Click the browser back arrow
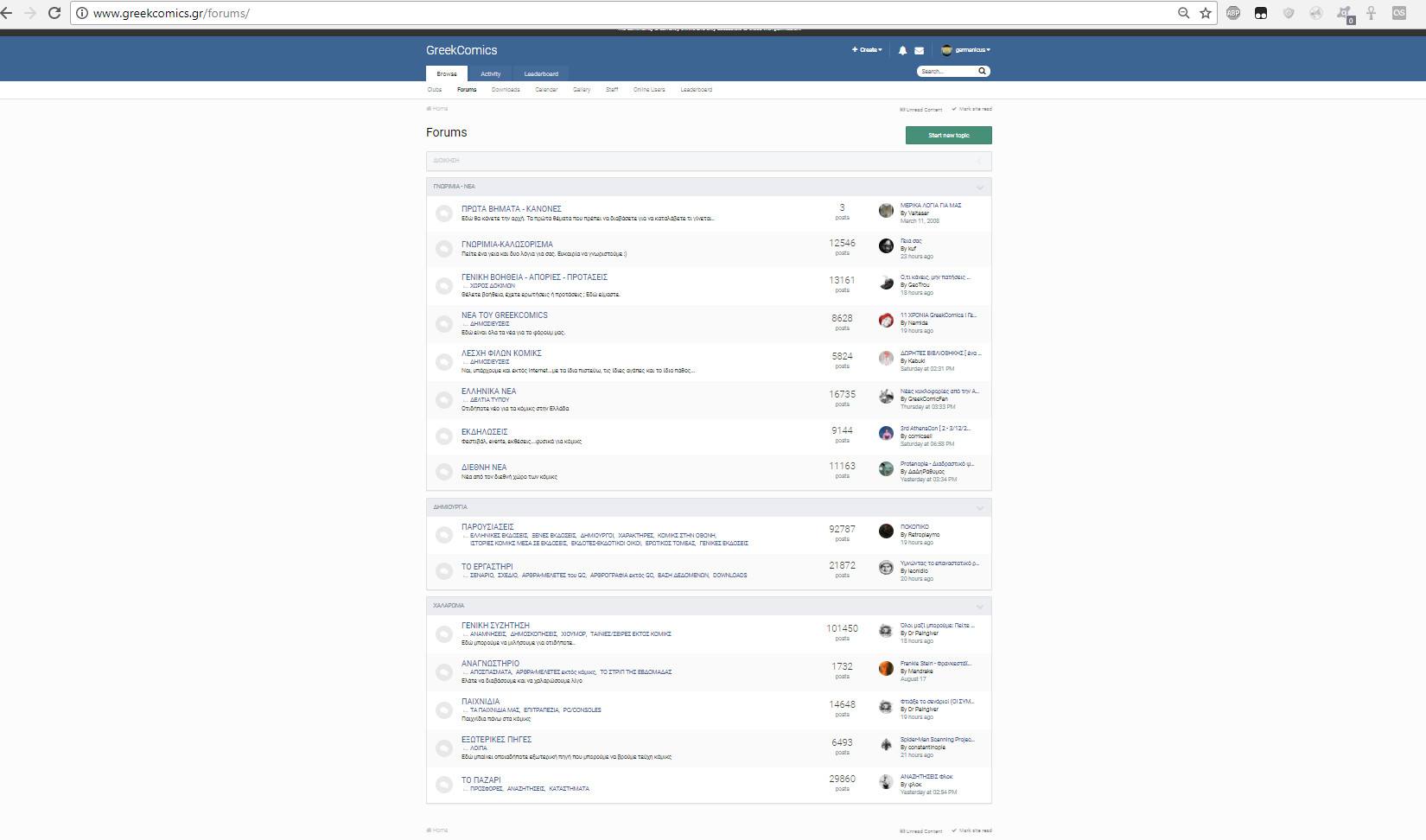Image resolution: width=1426 pixels, height=840 pixels. (6, 13)
